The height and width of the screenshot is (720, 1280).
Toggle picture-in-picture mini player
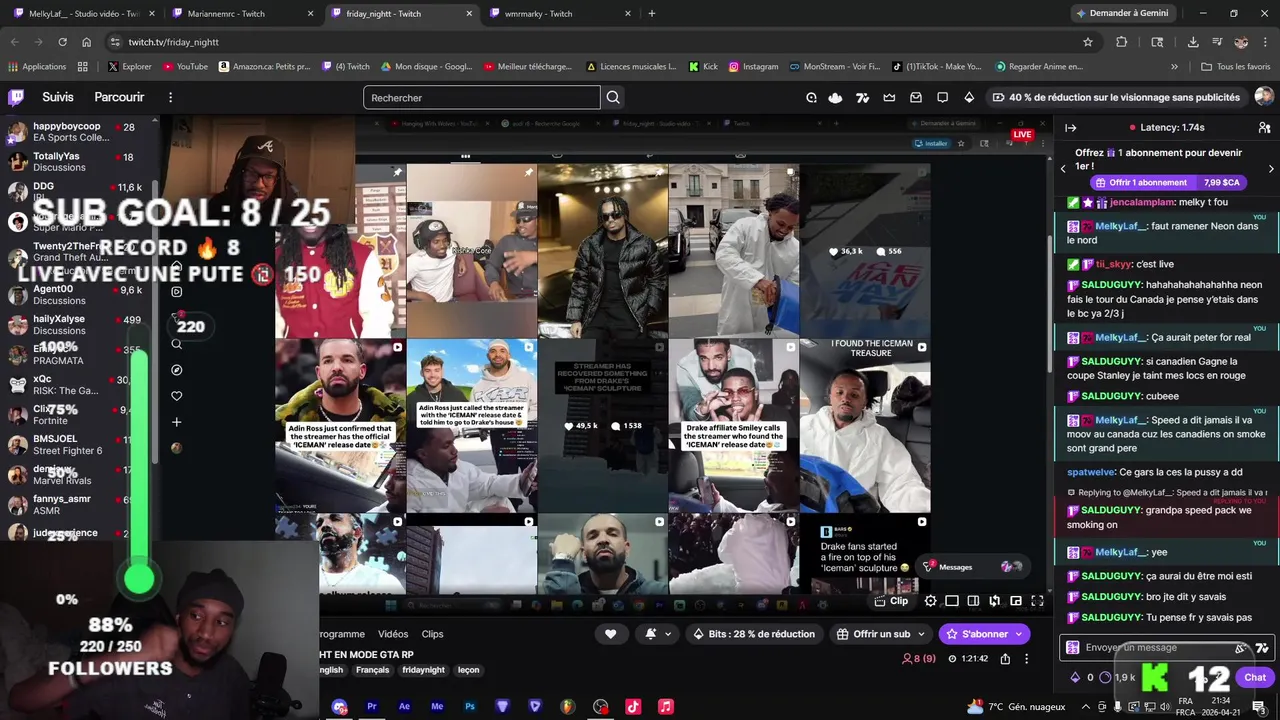[x=1016, y=601]
